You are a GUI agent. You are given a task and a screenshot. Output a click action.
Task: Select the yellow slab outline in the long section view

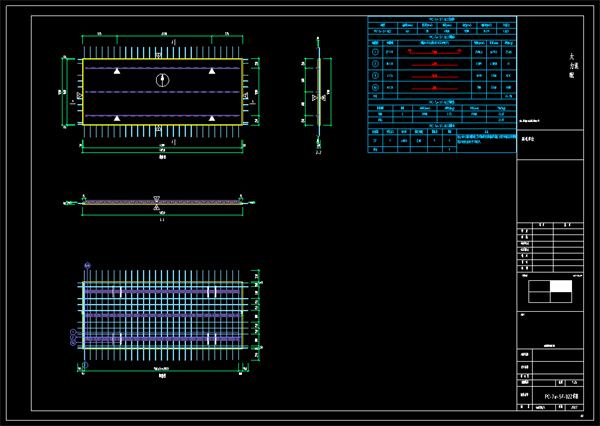[162, 202]
